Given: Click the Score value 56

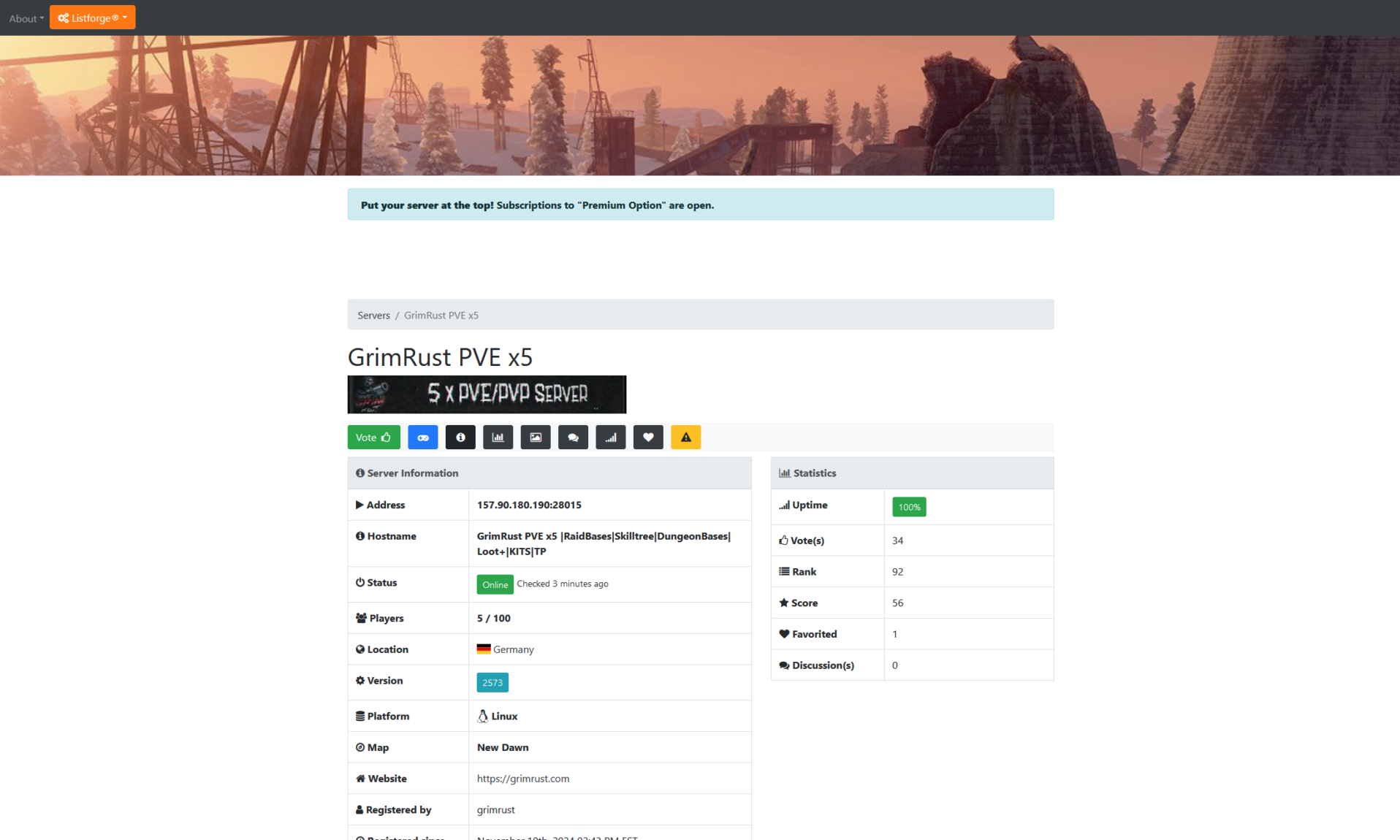Looking at the screenshot, I should pyautogui.click(x=897, y=603).
